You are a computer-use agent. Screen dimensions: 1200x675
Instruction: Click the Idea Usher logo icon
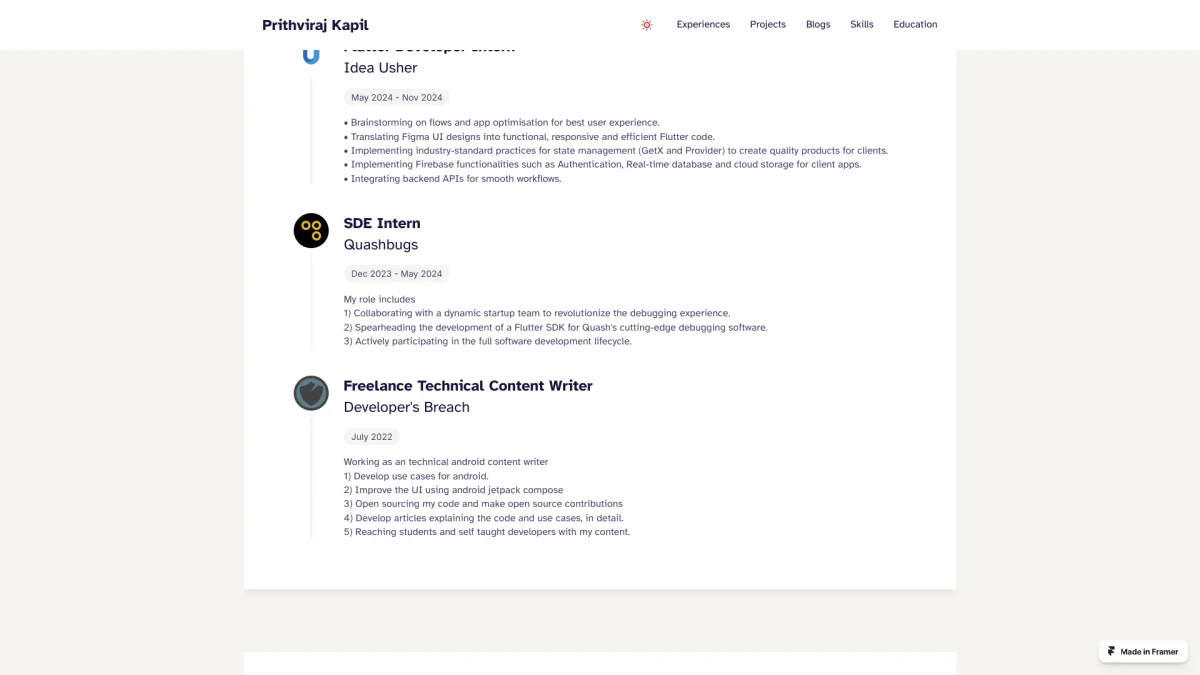(311, 56)
